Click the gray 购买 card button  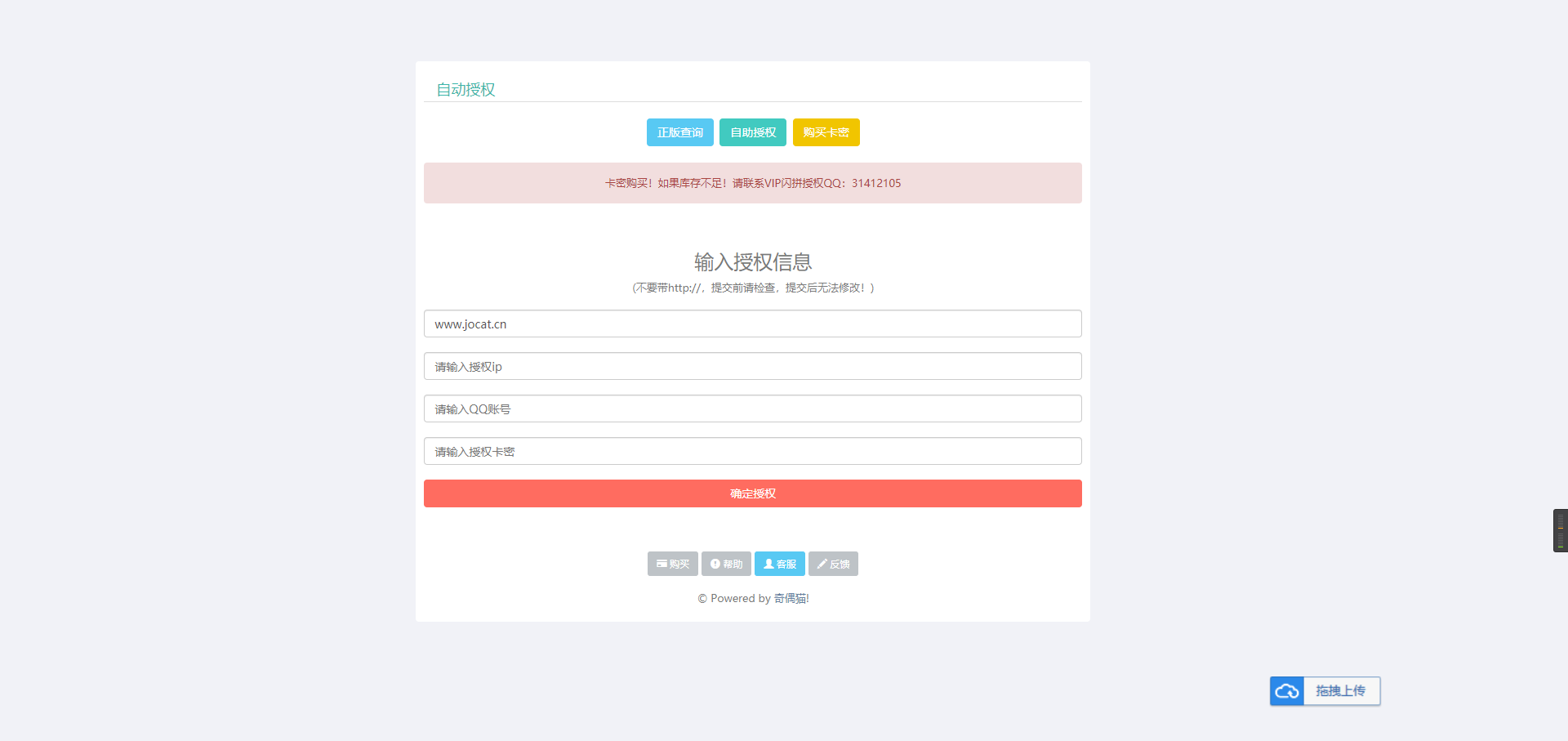pyautogui.click(x=672, y=564)
